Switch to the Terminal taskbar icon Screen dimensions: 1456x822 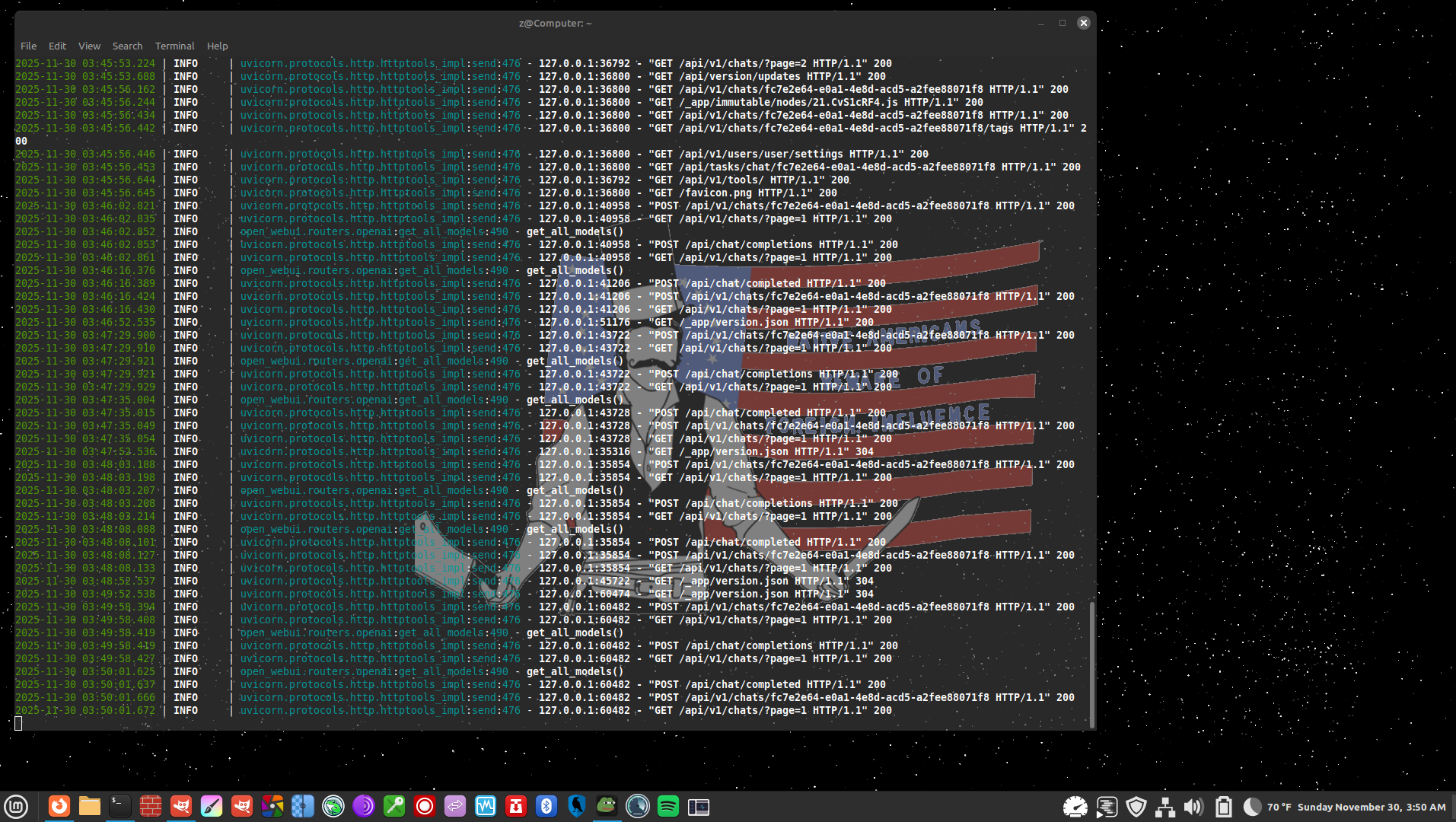click(x=120, y=806)
